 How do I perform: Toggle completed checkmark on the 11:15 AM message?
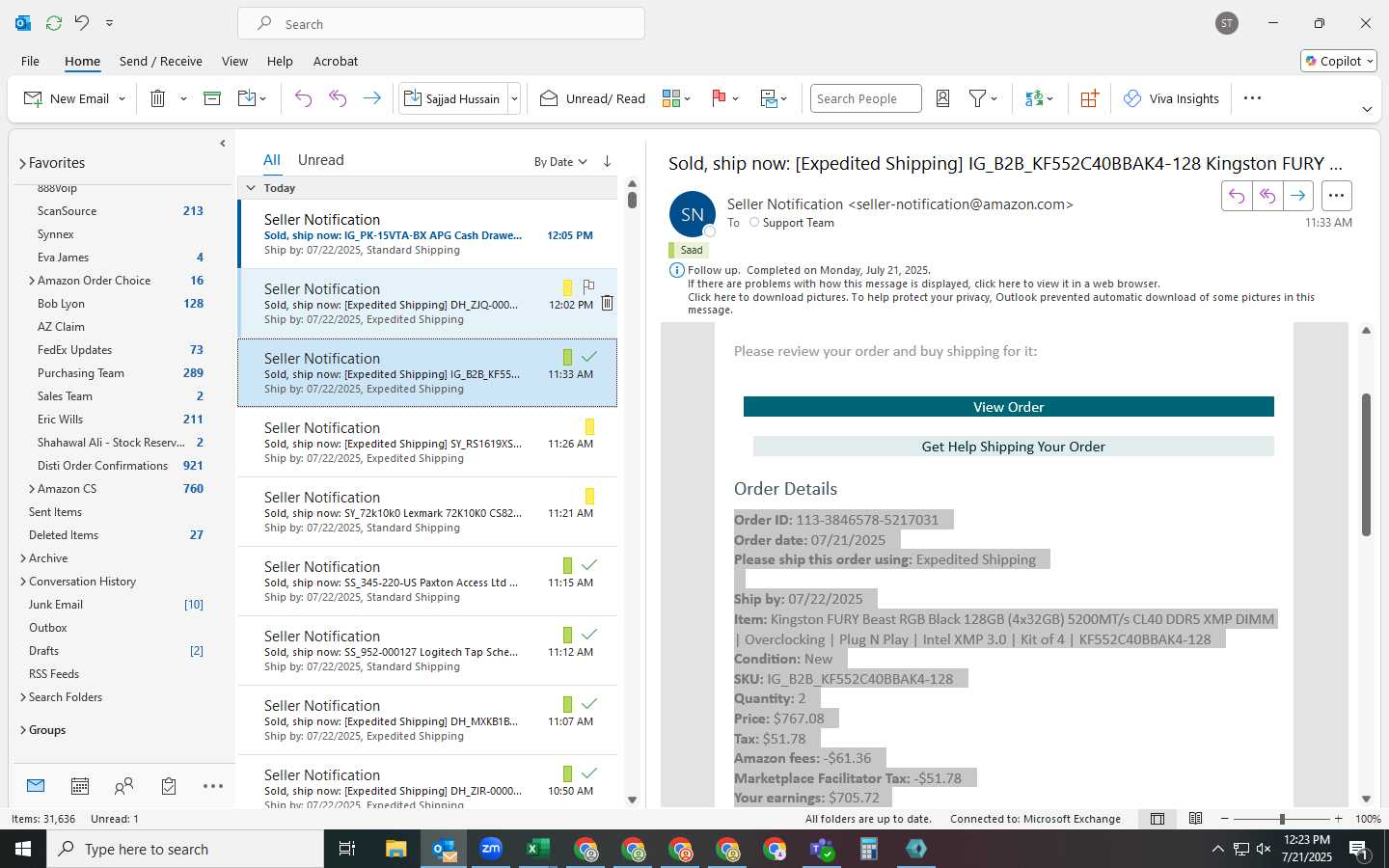coord(589,565)
